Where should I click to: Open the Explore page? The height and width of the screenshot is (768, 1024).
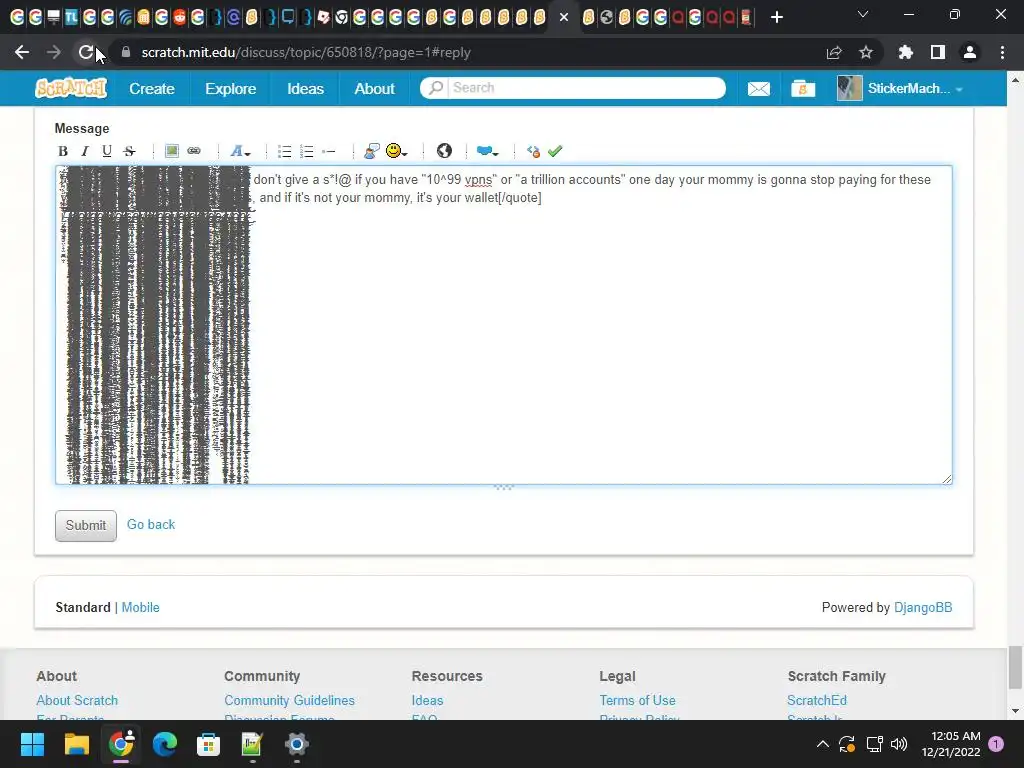(x=231, y=88)
